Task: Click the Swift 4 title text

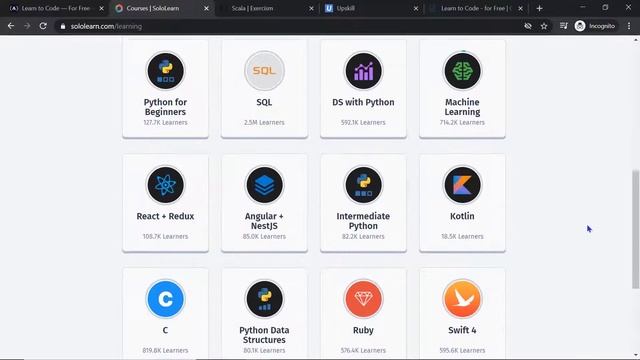Action: click(x=462, y=330)
